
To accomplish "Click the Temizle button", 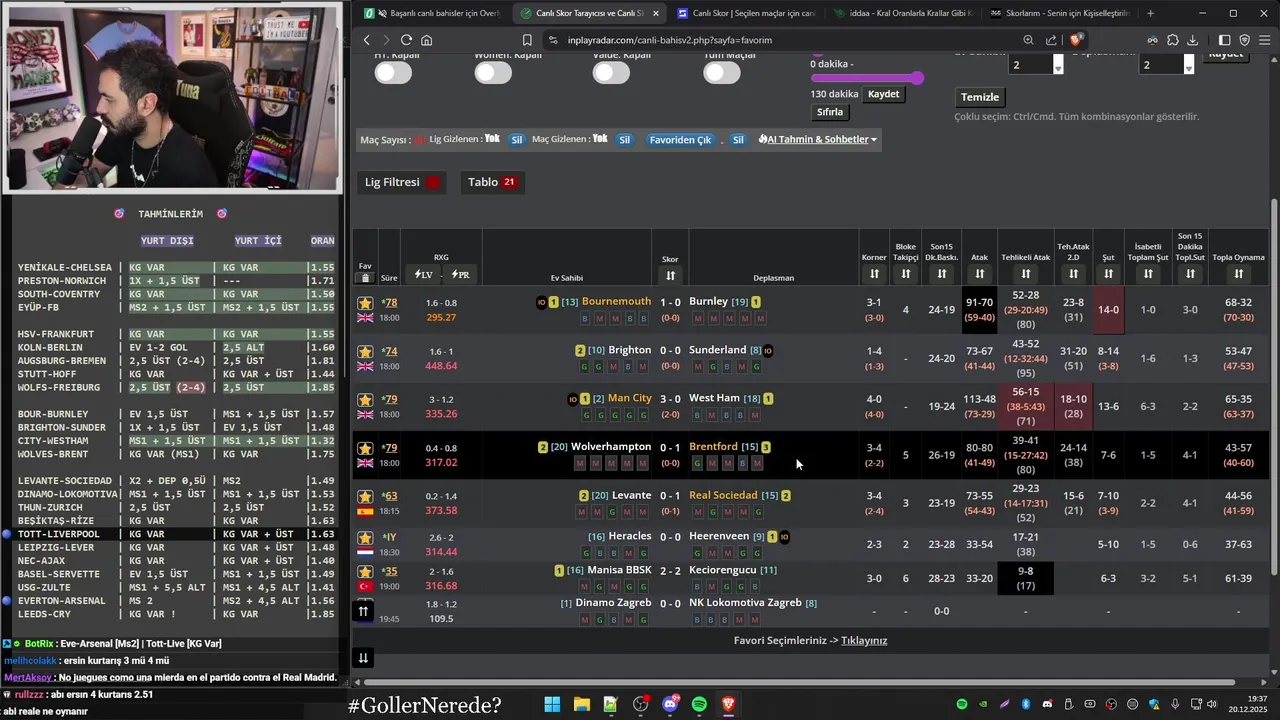I will click(980, 97).
